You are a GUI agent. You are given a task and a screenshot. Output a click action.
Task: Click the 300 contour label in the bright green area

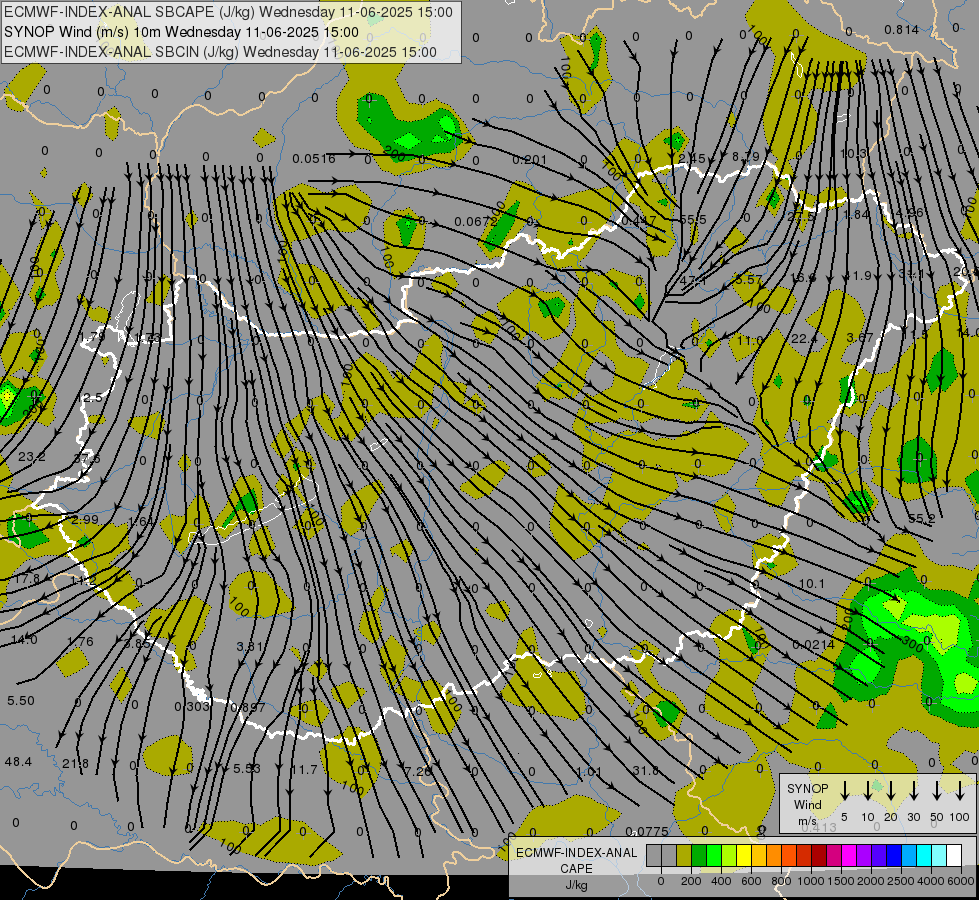911,643
